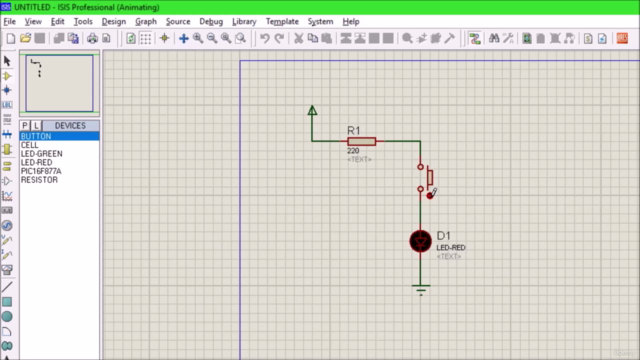Select RESISTOR in the devices list

(59, 180)
